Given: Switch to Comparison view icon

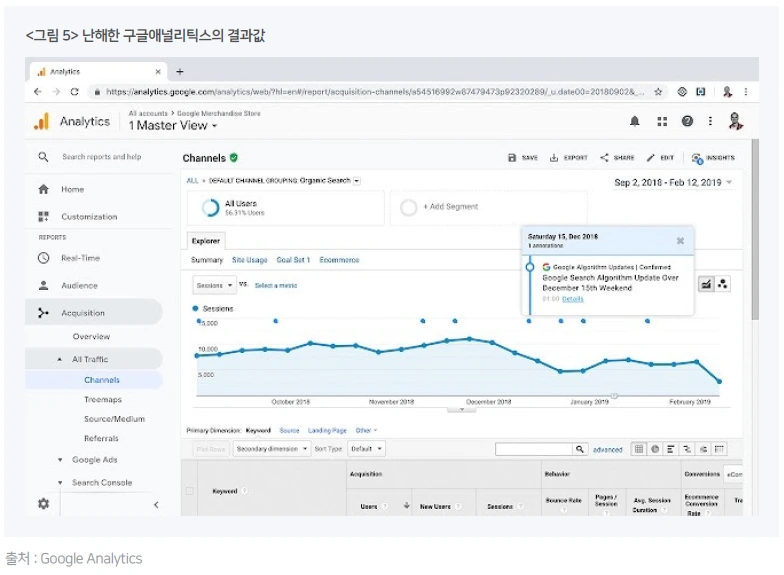Looking at the screenshot, I should [x=687, y=449].
